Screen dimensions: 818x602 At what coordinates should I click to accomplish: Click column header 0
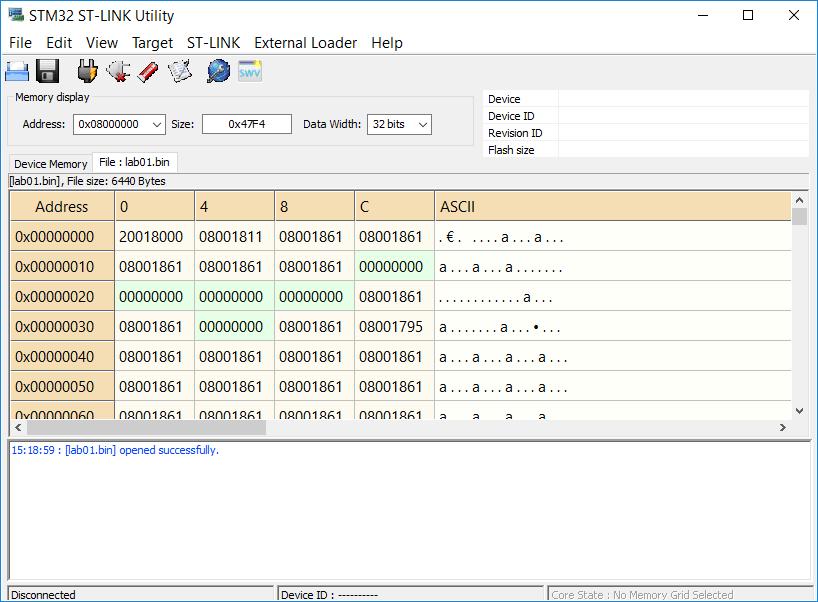[155, 207]
